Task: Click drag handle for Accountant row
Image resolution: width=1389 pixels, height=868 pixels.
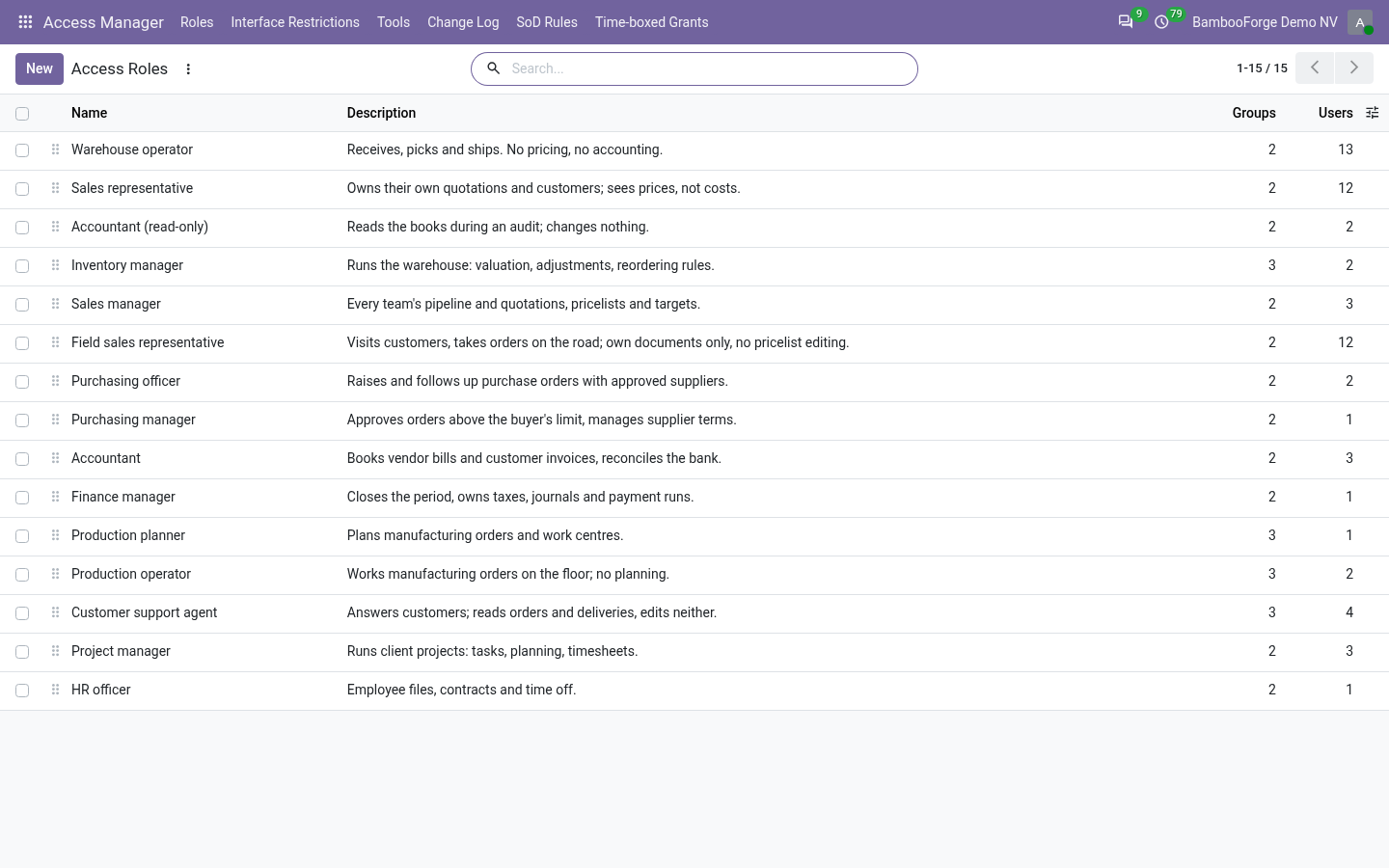Action: pos(55,458)
